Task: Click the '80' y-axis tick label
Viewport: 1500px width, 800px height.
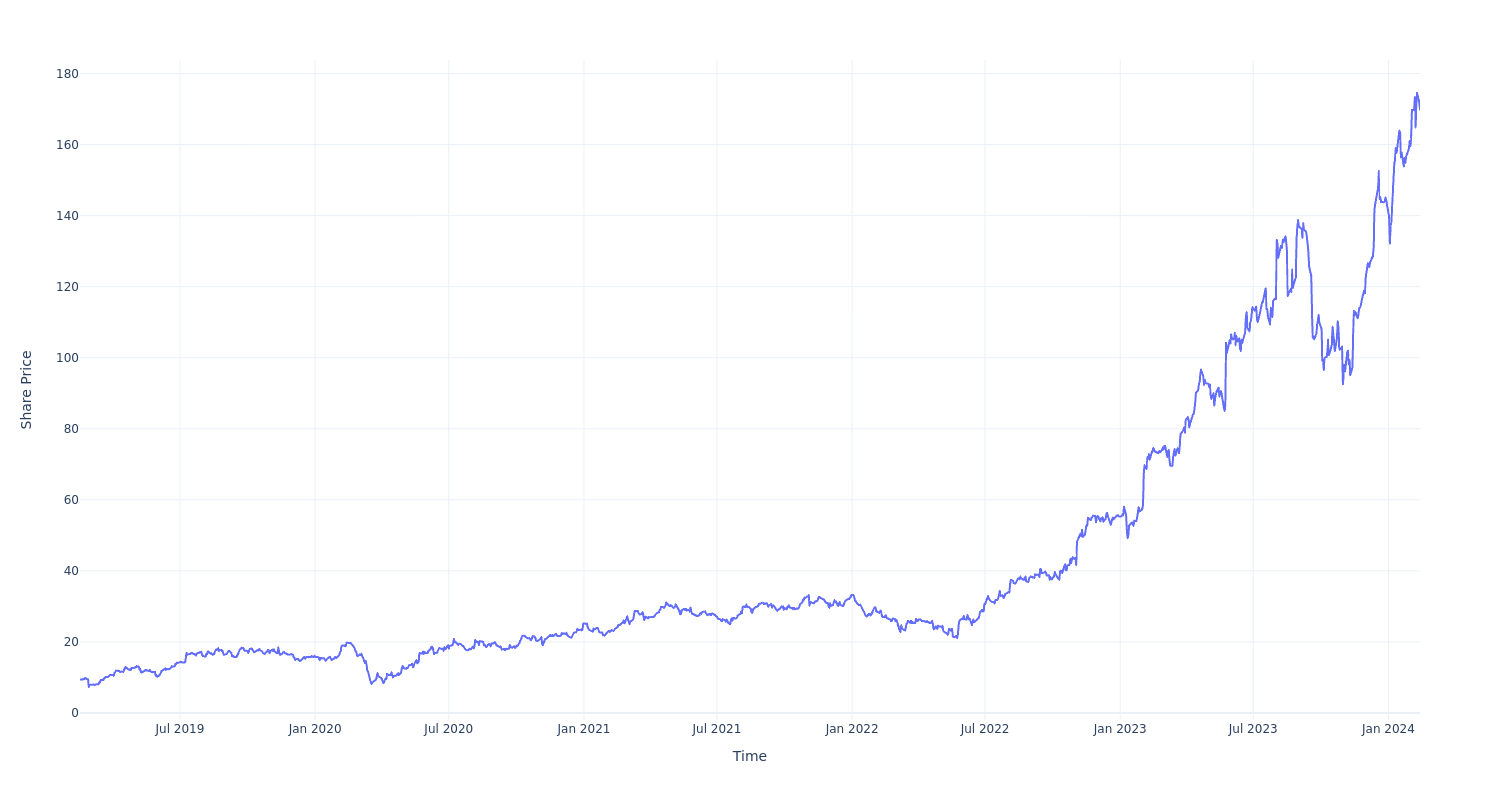Action: (71, 429)
